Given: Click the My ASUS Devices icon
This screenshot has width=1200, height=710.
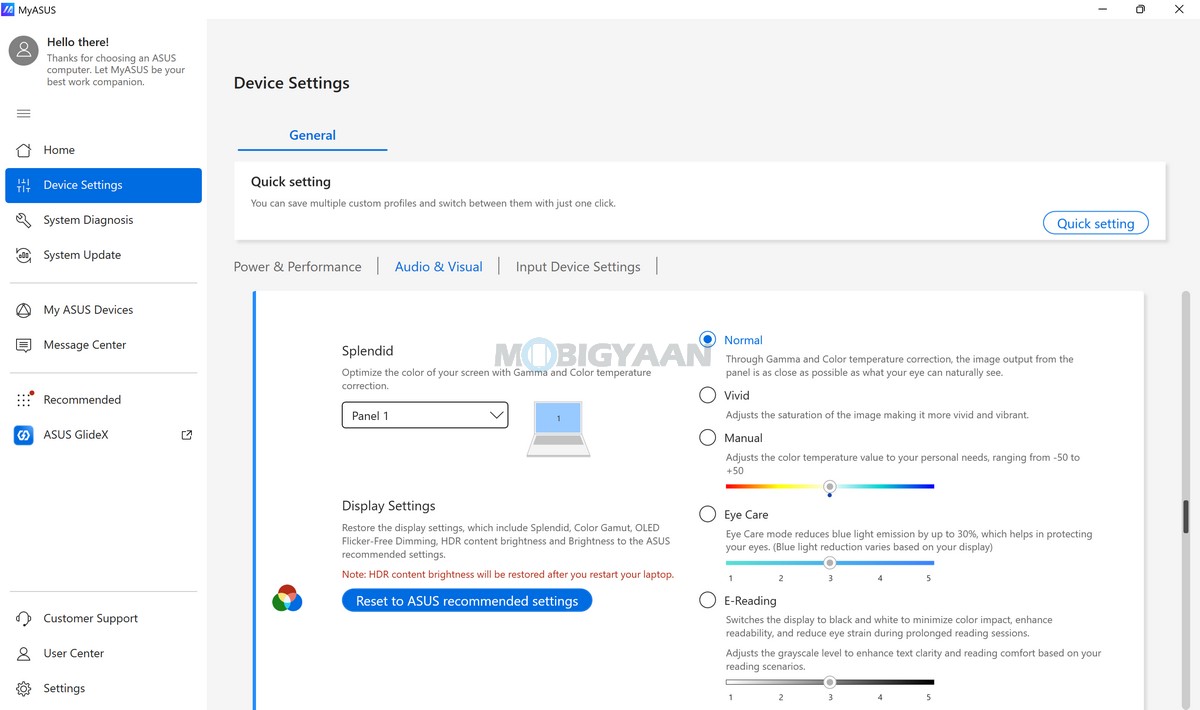Looking at the screenshot, I should click(x=24, y=310).
